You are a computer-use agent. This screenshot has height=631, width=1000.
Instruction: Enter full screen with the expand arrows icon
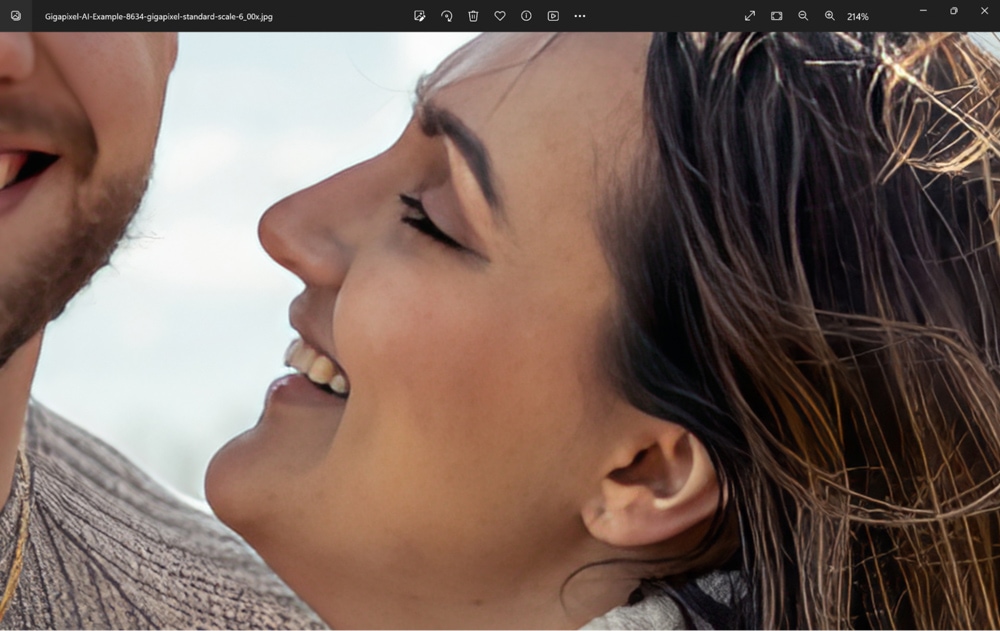click(750, 16)
